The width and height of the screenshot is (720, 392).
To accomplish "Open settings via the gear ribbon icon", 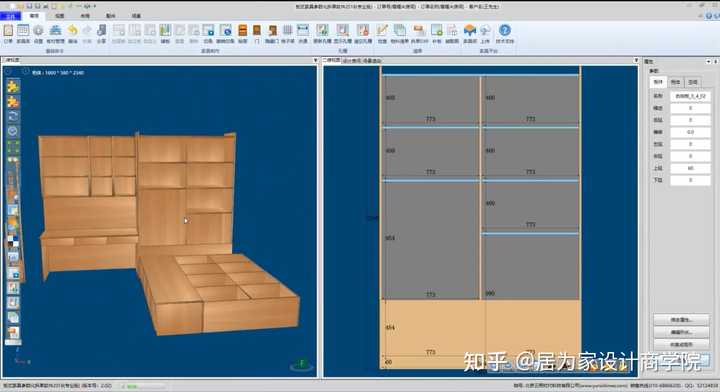I will pos(38,31).
